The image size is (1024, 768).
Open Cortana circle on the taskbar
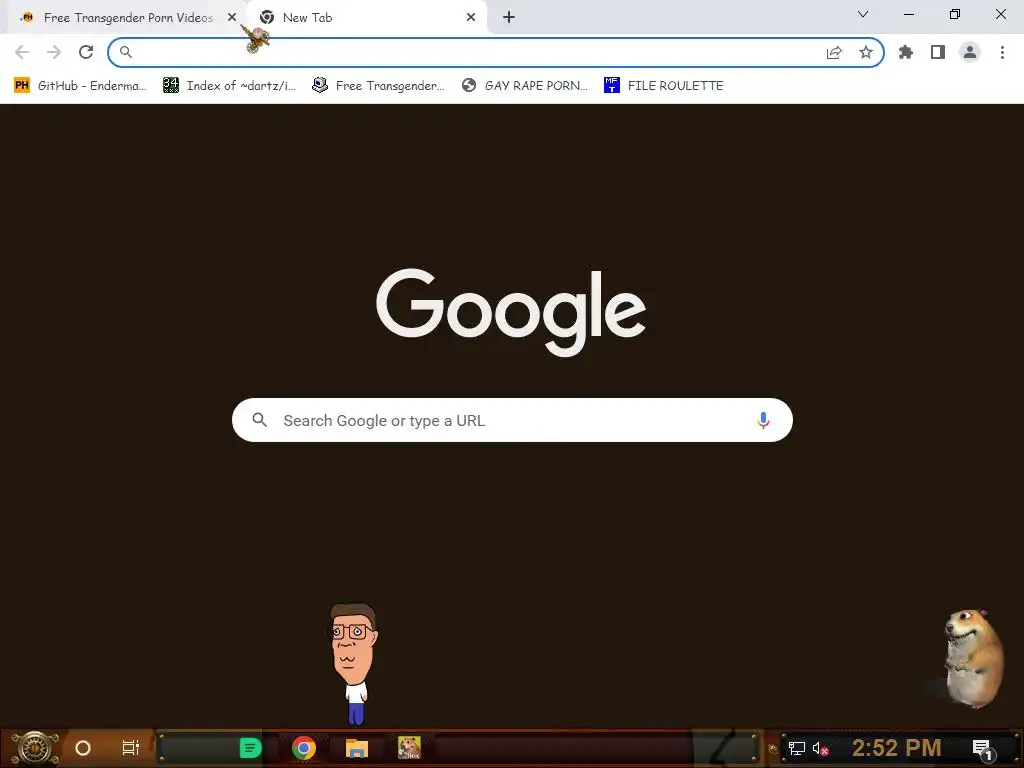[83, 748]
